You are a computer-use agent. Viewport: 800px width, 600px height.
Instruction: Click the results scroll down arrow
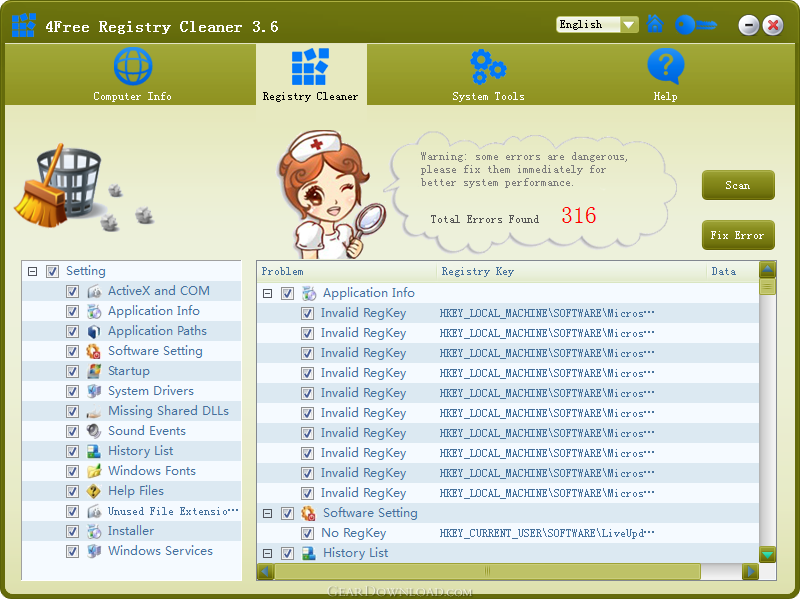click(767, 554)
